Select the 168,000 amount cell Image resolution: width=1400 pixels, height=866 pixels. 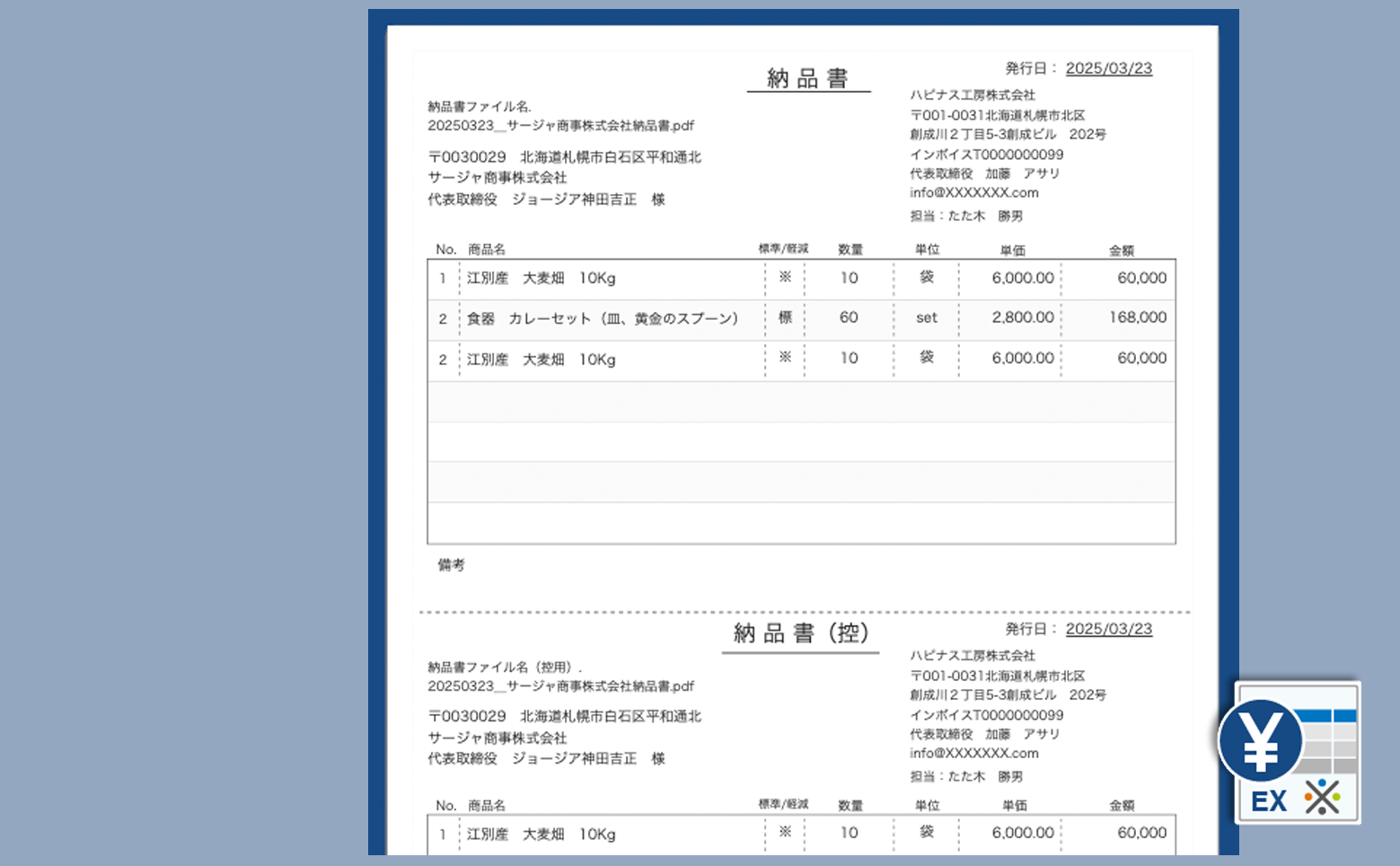(1137, 317)
